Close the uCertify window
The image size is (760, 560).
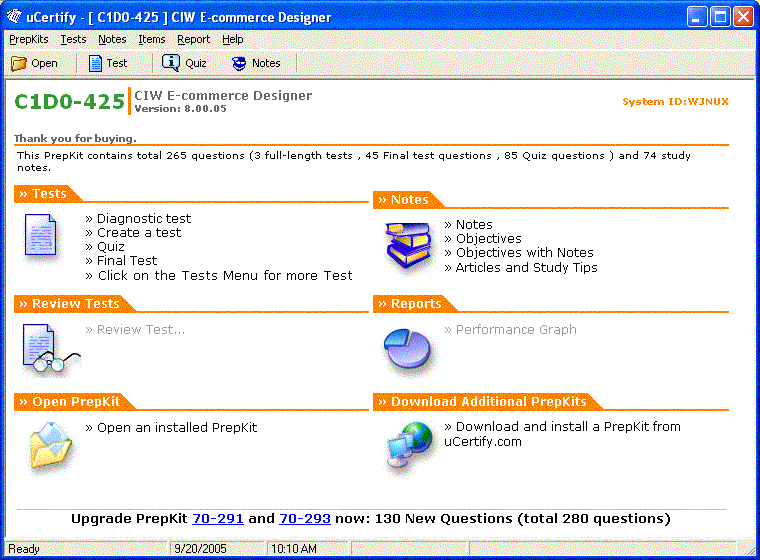[743, 17]
